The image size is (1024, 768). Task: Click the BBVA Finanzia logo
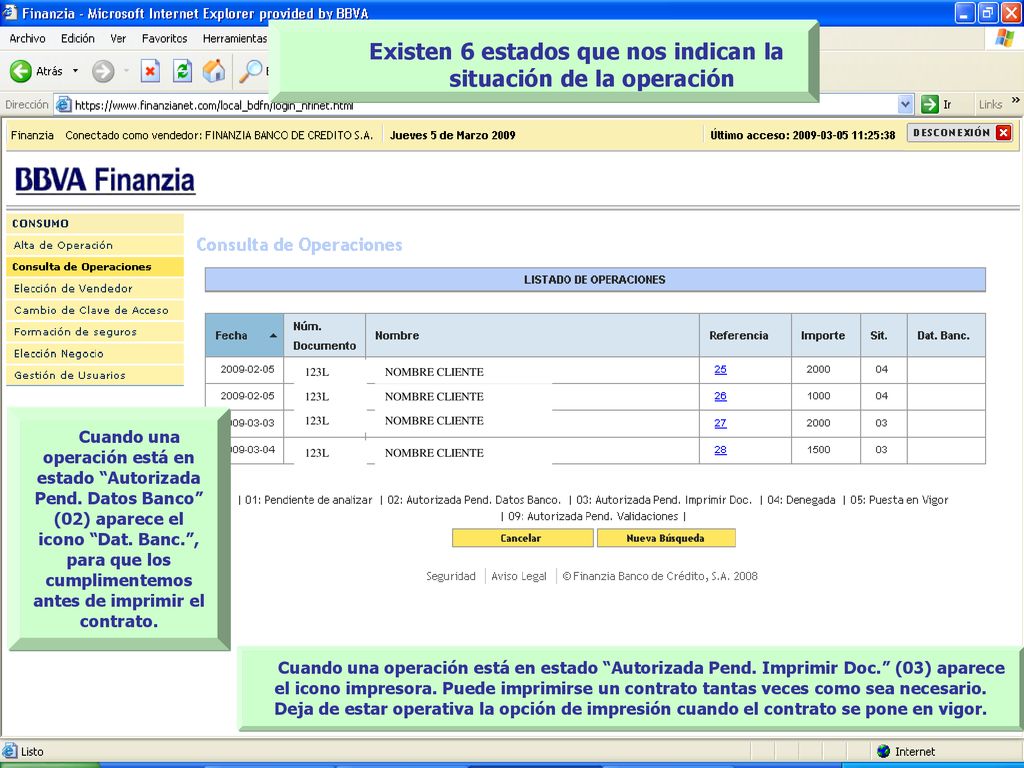coord(105,180)
